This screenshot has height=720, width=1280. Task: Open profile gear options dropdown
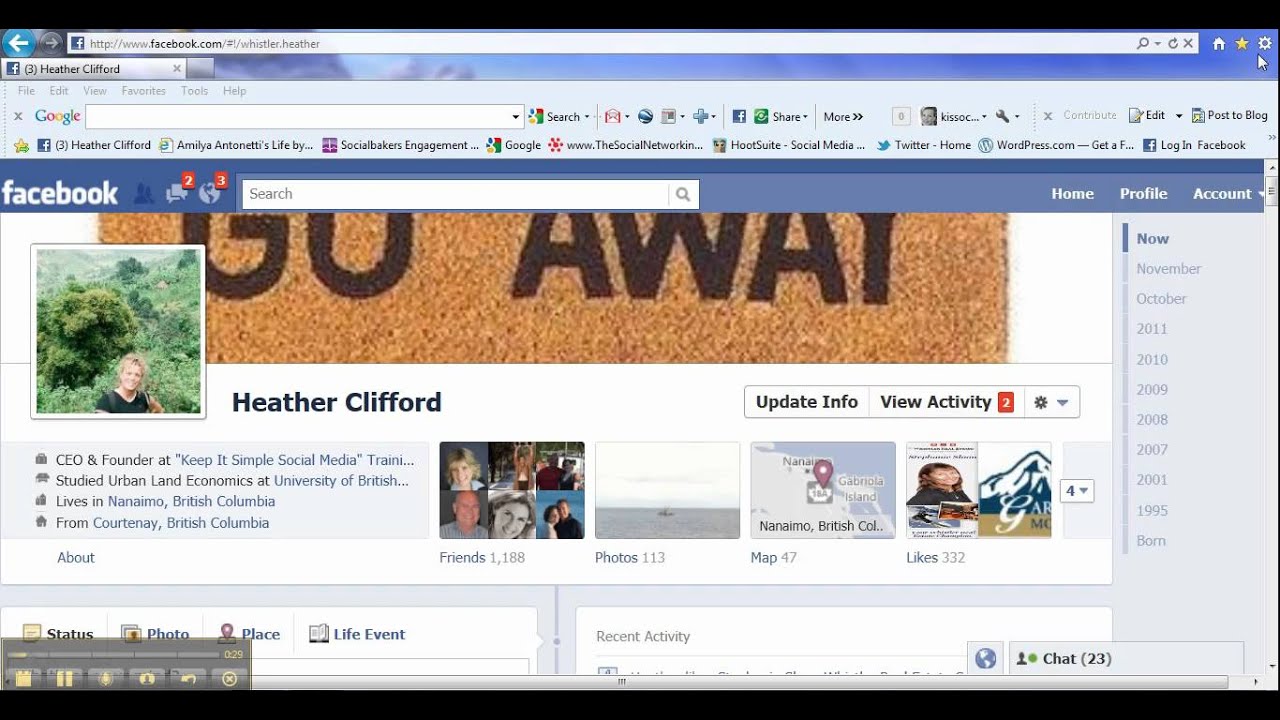point(1051,402)
